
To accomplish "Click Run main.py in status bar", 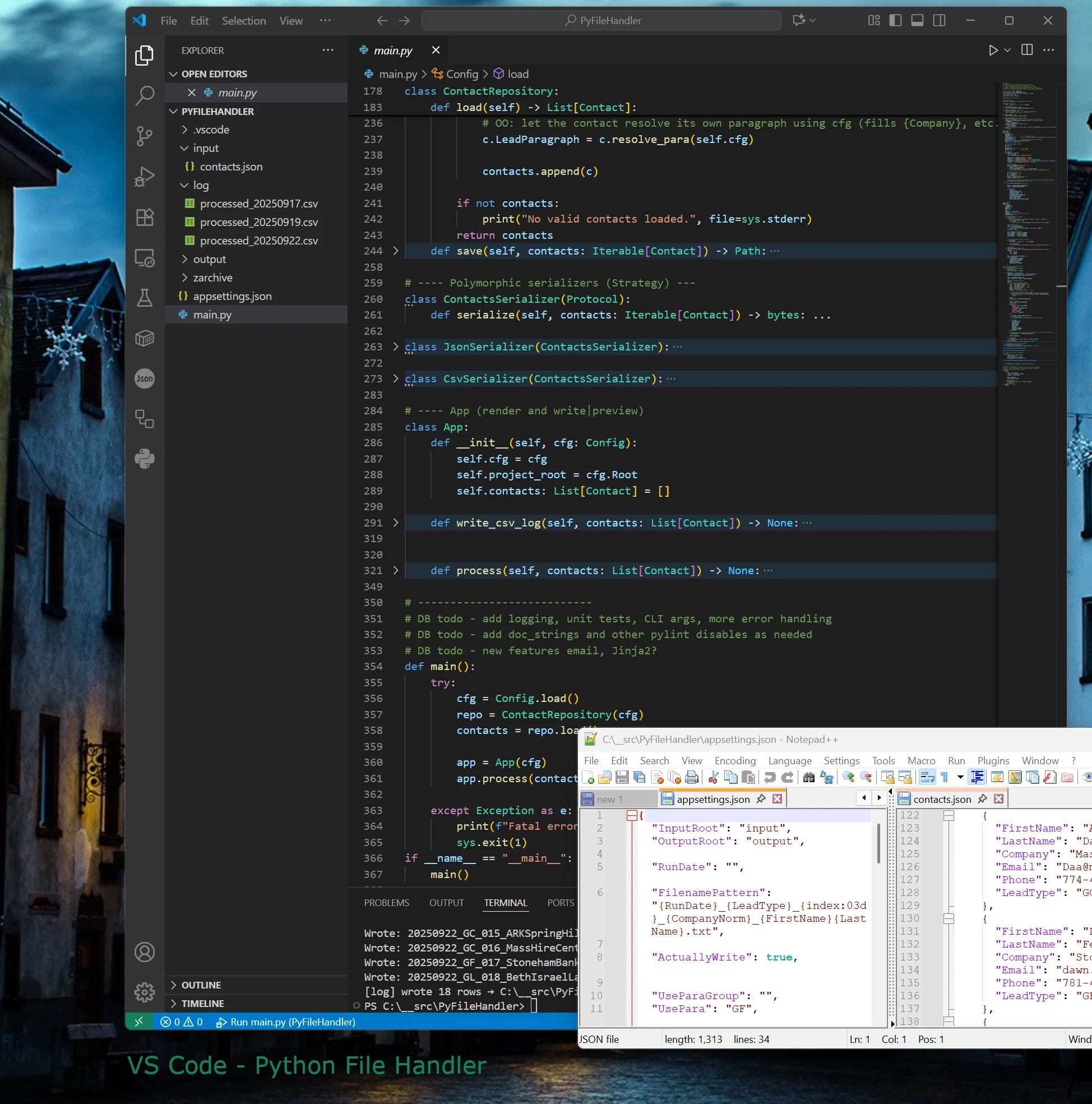I will (286, 1022).
